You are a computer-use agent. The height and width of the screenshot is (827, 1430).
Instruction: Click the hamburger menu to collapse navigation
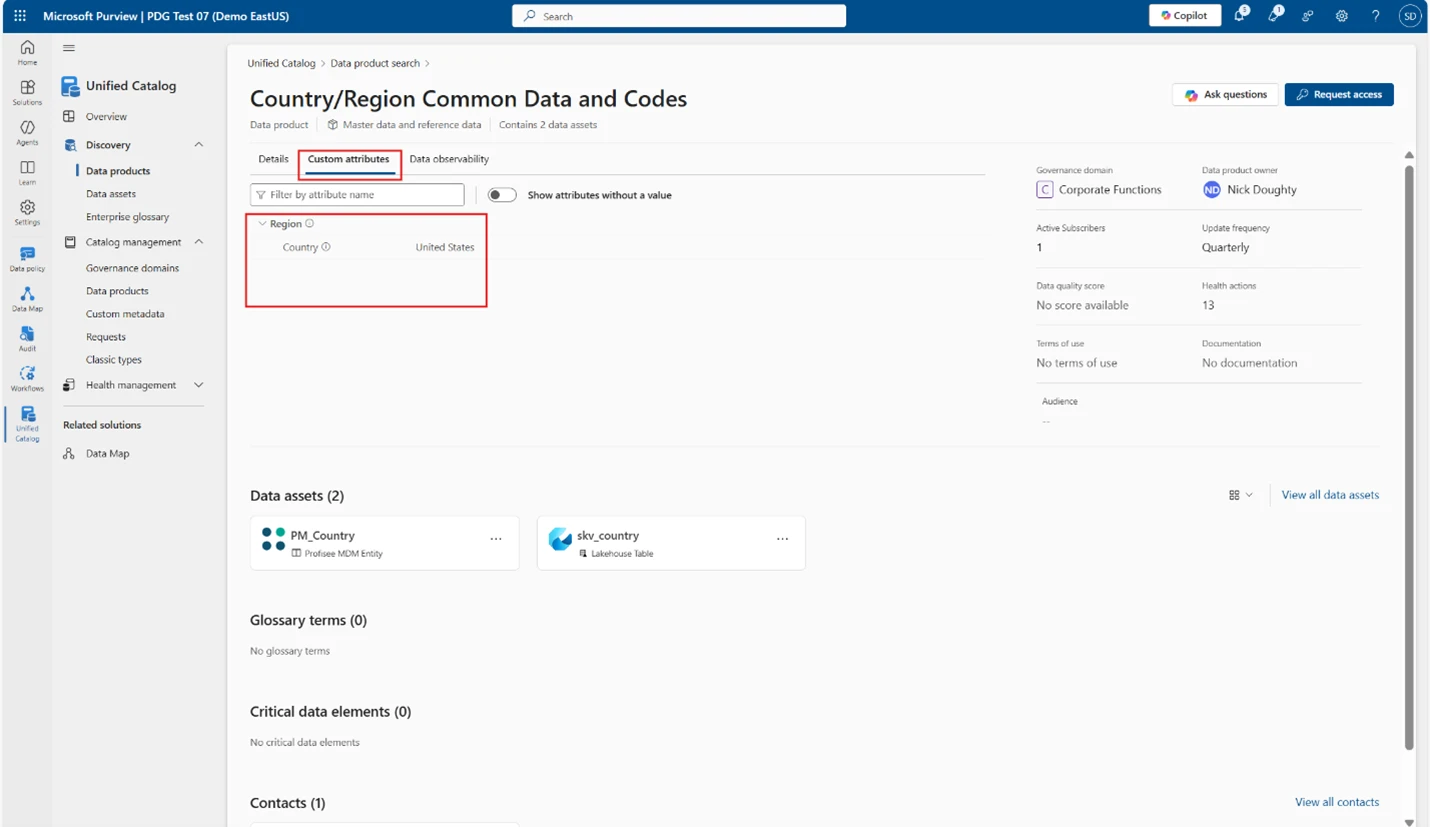click(69, 48)
